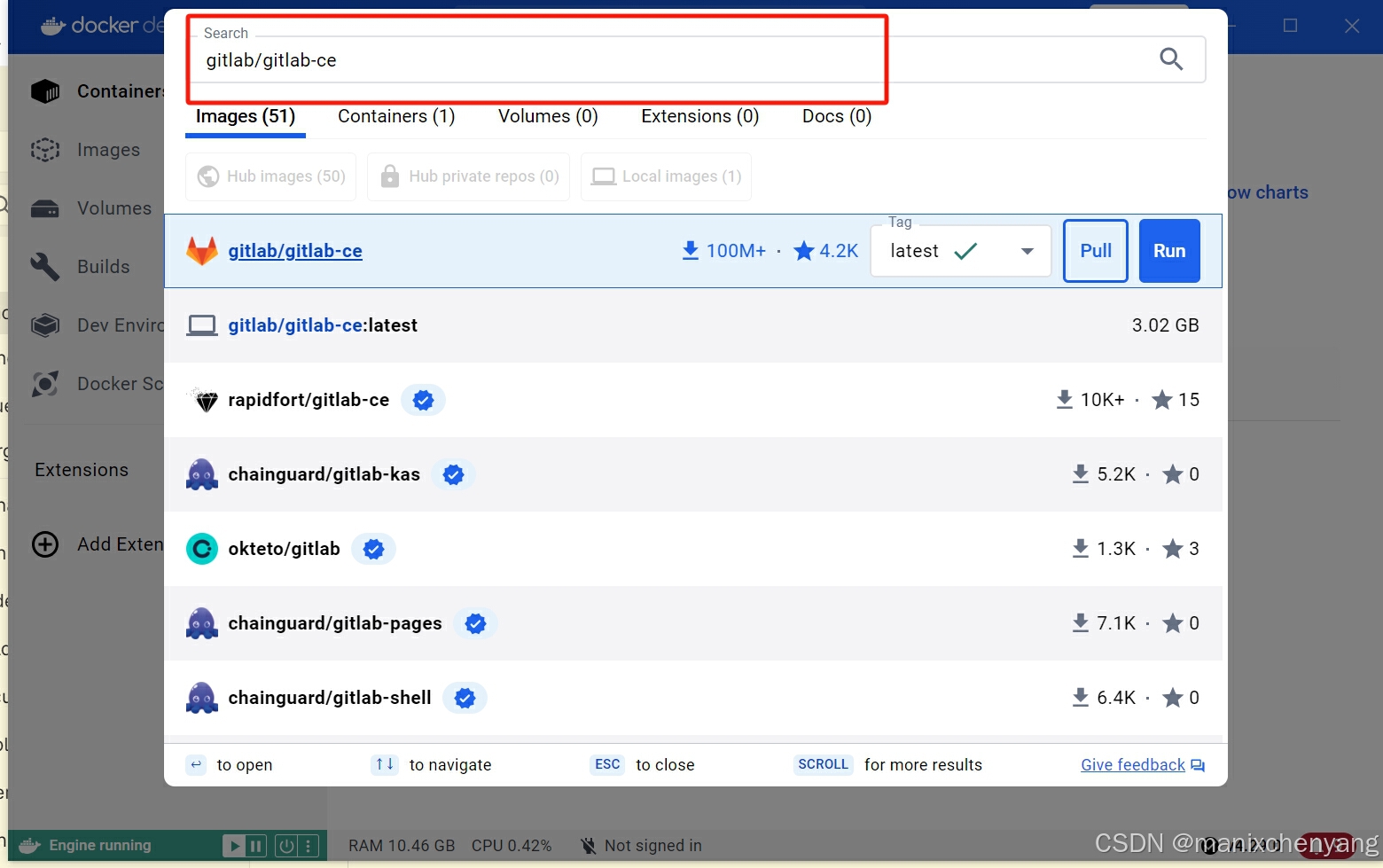Switch to the Containers (1) tab
The height and width of the screenshot is (868, 1383).
click(396, 116)
